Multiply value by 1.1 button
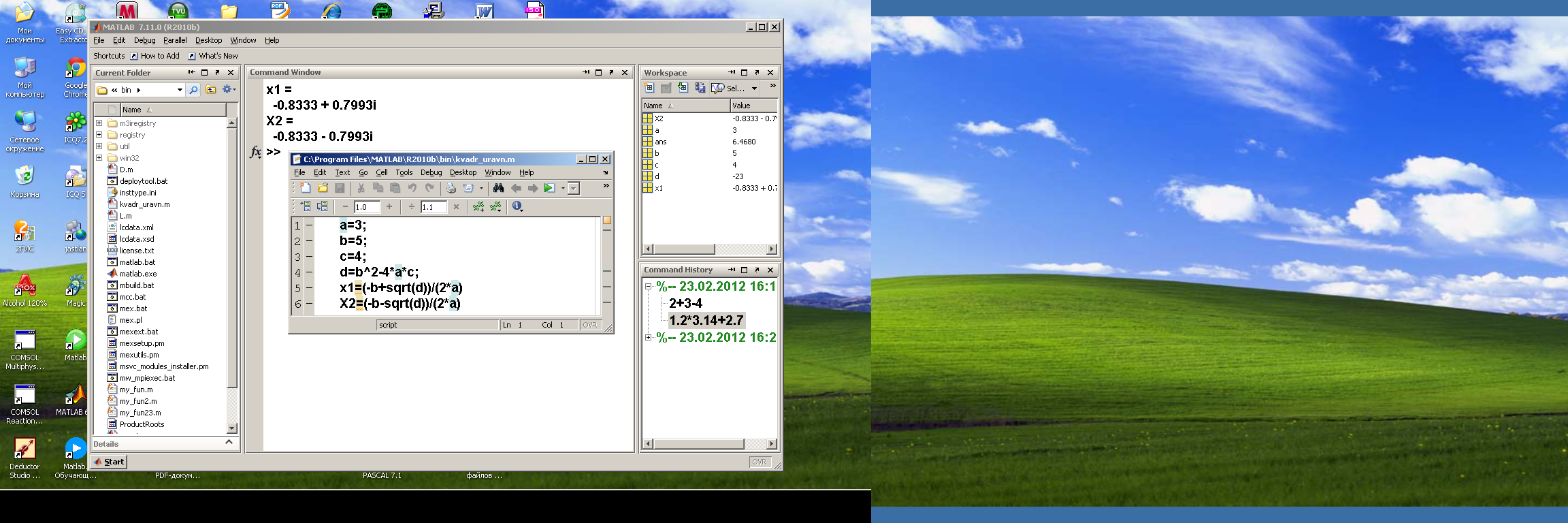This screenshot has height=523, width=1568. (x=456, y=207)
